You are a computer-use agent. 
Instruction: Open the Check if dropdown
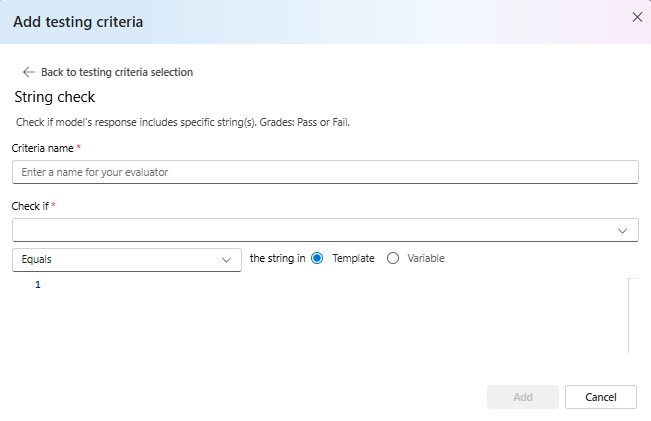[x=325, y=230]
